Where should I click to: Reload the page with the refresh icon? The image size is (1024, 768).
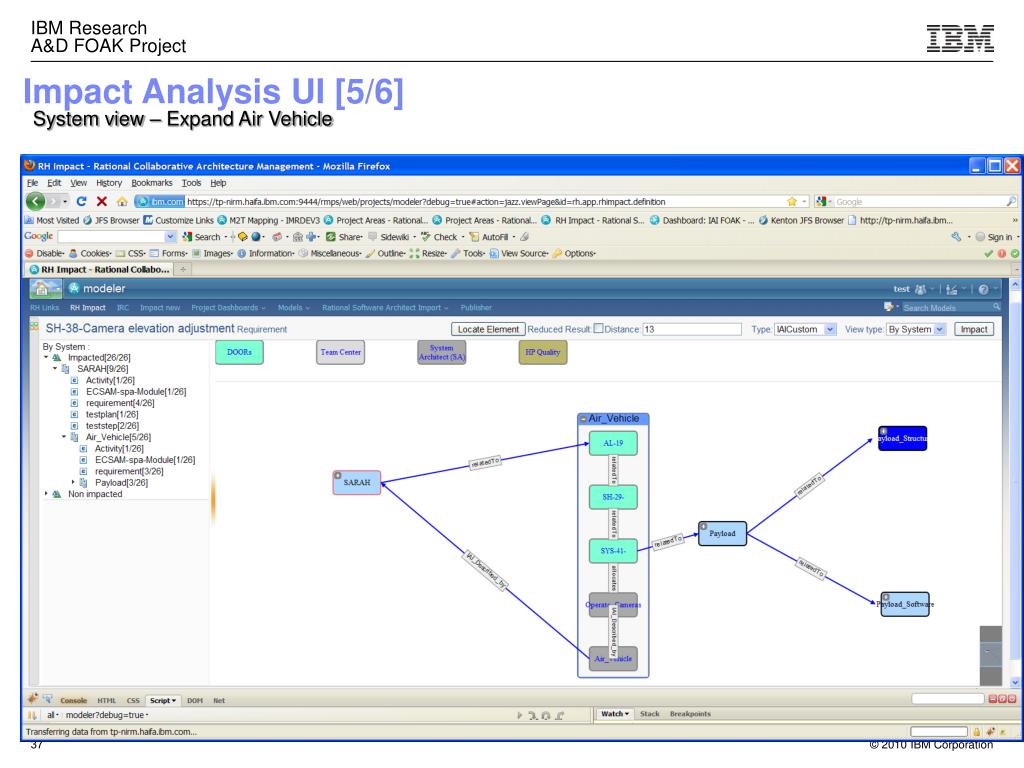(x=82, y=202)
